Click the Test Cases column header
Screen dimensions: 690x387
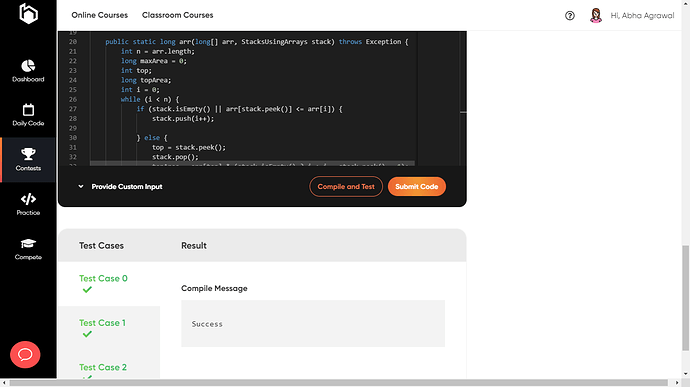pyautogui.click(x=101, y=246)
